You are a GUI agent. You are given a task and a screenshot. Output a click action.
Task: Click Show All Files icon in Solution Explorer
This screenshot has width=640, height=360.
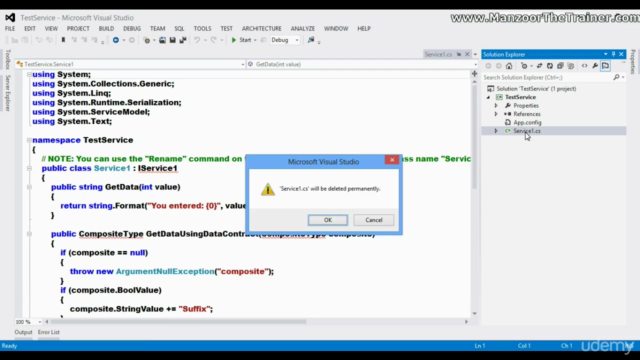point(571,66)
